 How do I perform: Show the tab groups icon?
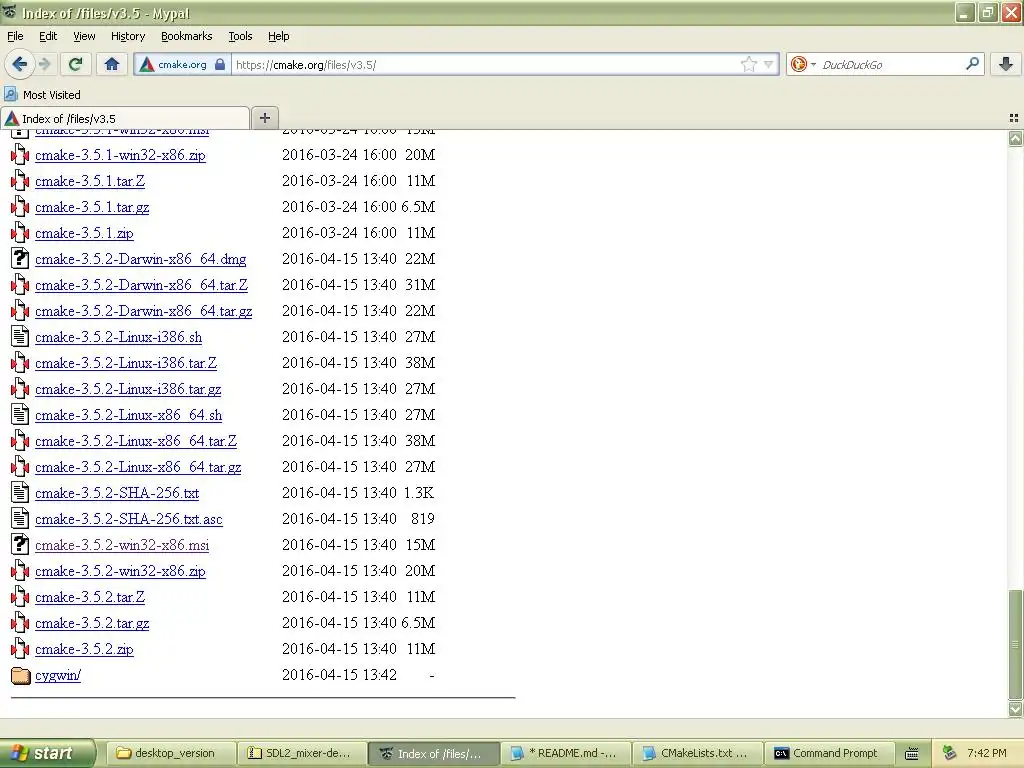1014,118
